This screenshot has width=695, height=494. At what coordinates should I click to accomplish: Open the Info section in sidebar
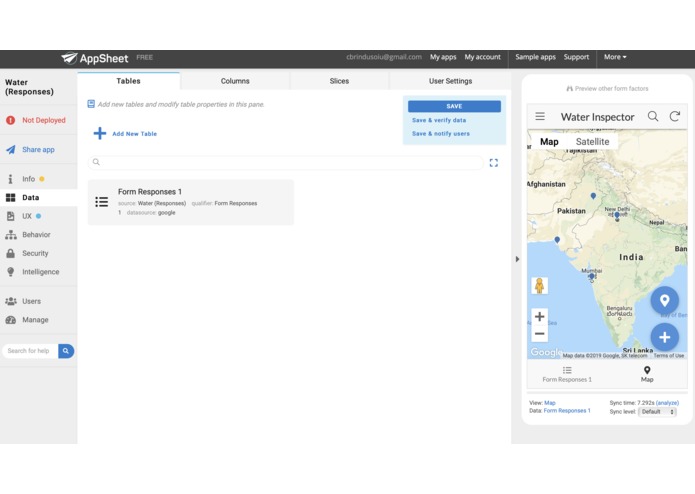point(25,179)
